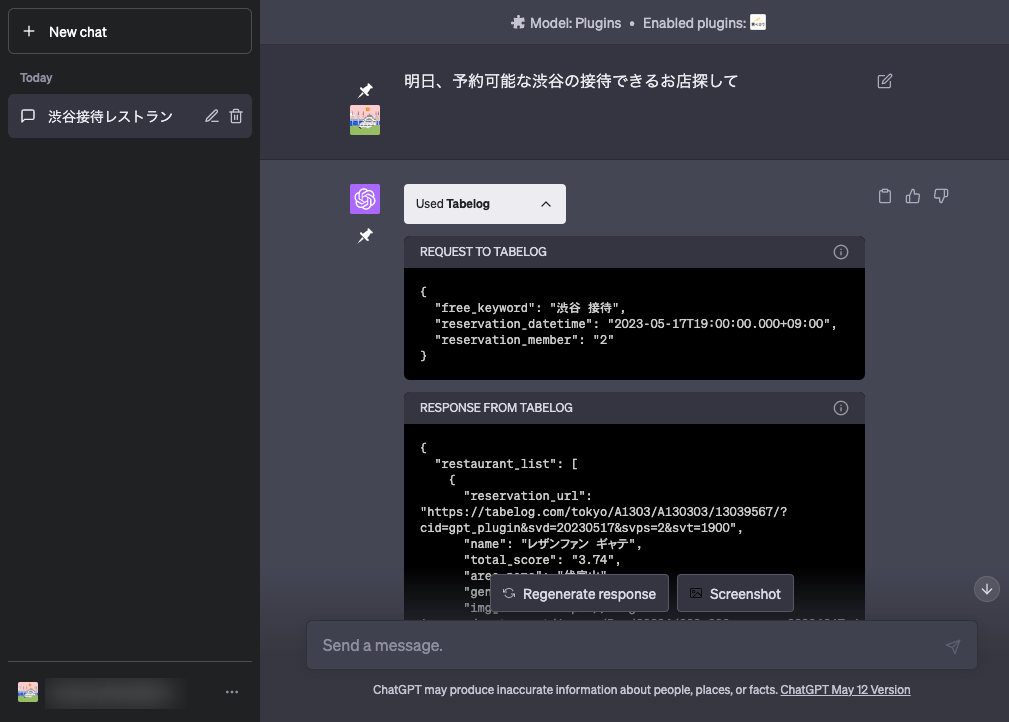Click pin icon beside the user message
The width and height of the screenshot is (1009, 722).
tap(365, 91)
